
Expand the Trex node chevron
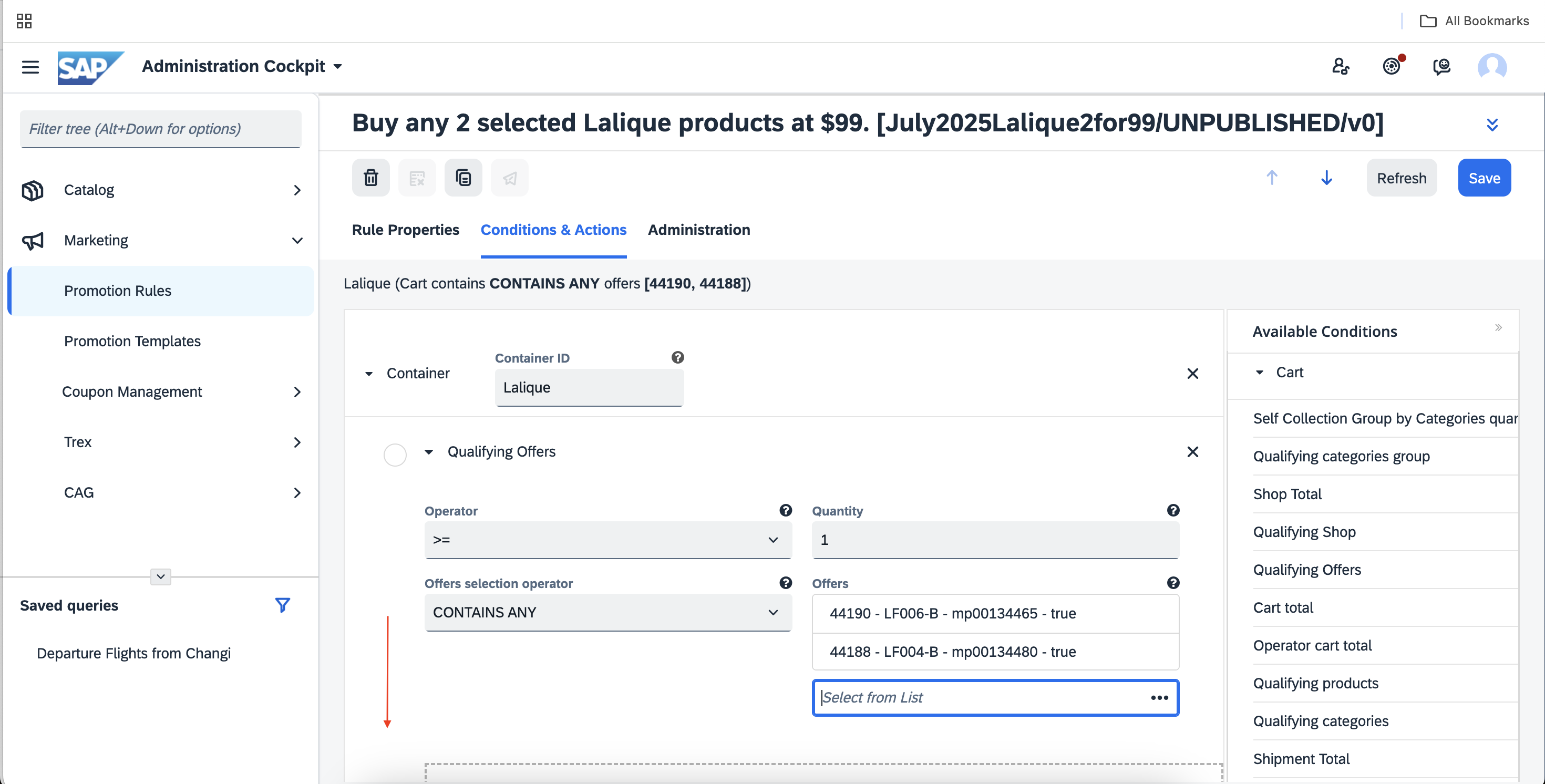(x=297, y=442)
